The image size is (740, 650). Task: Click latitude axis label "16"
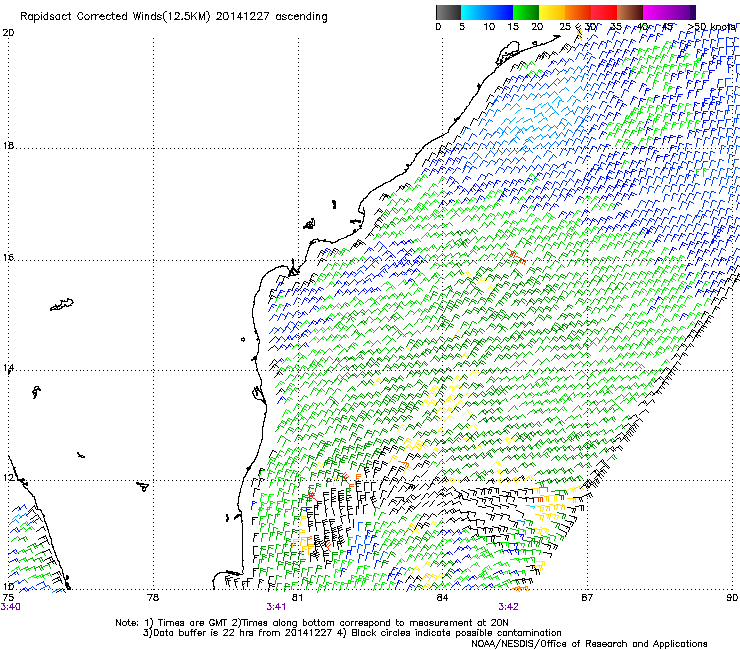[8, 257]
